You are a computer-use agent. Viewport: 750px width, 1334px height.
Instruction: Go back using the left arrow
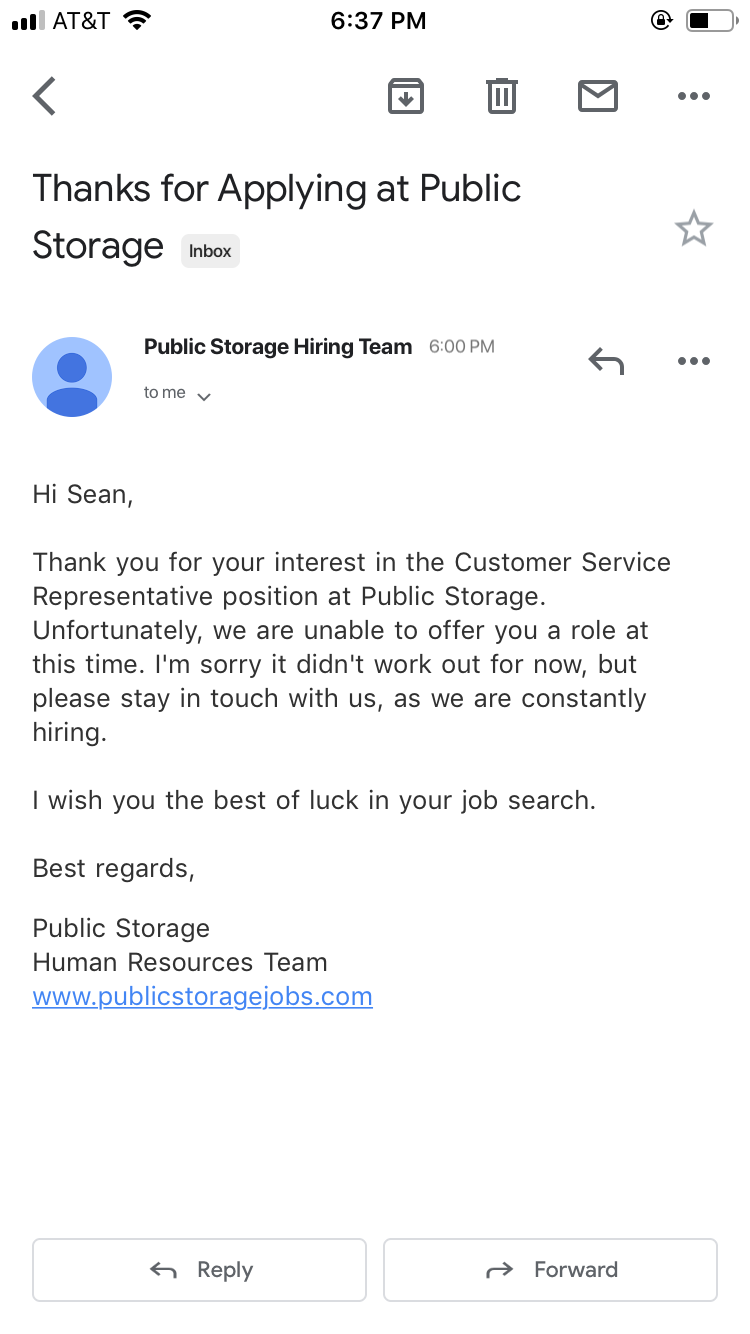(x=44, y=96)
